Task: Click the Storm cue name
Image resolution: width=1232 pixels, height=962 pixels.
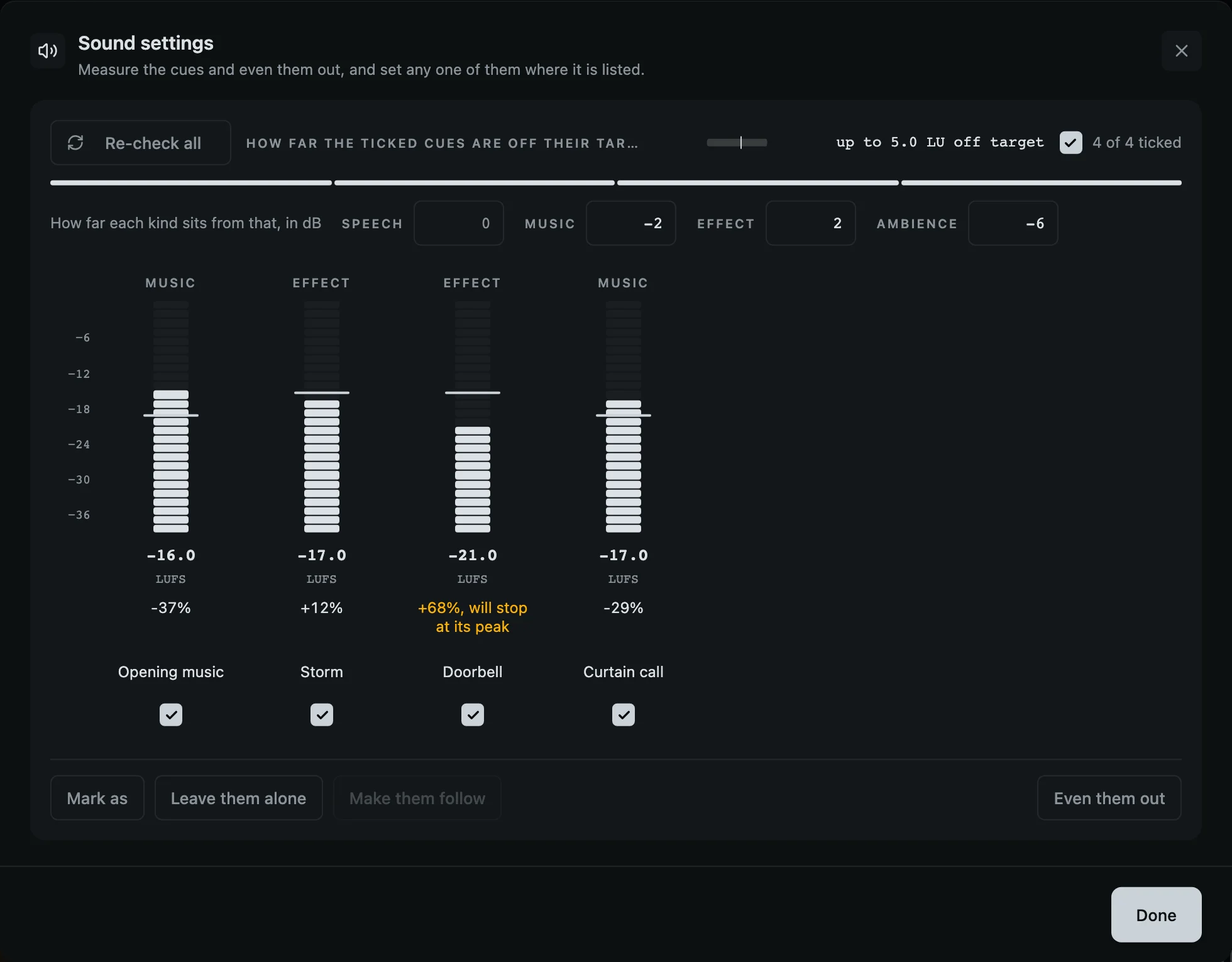Action: [x=322, y=672]
